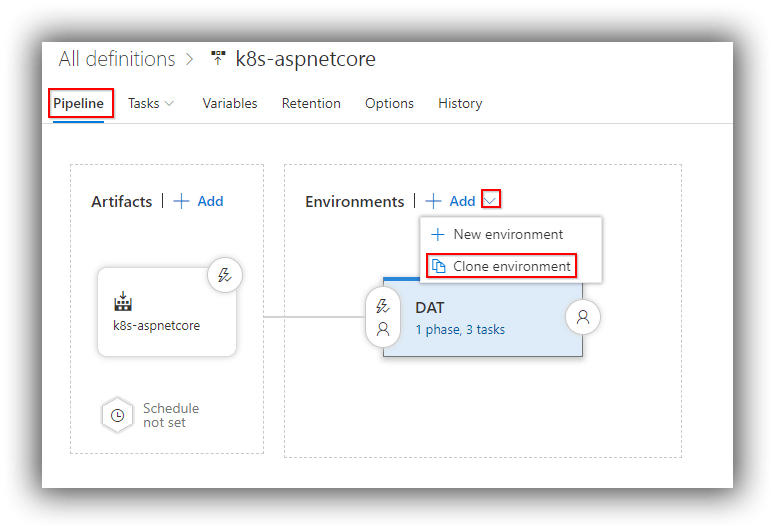Open artifact continuous deployment trigger lightning icon
Viewport: 775px width, 530px height.
coord(225,275)
